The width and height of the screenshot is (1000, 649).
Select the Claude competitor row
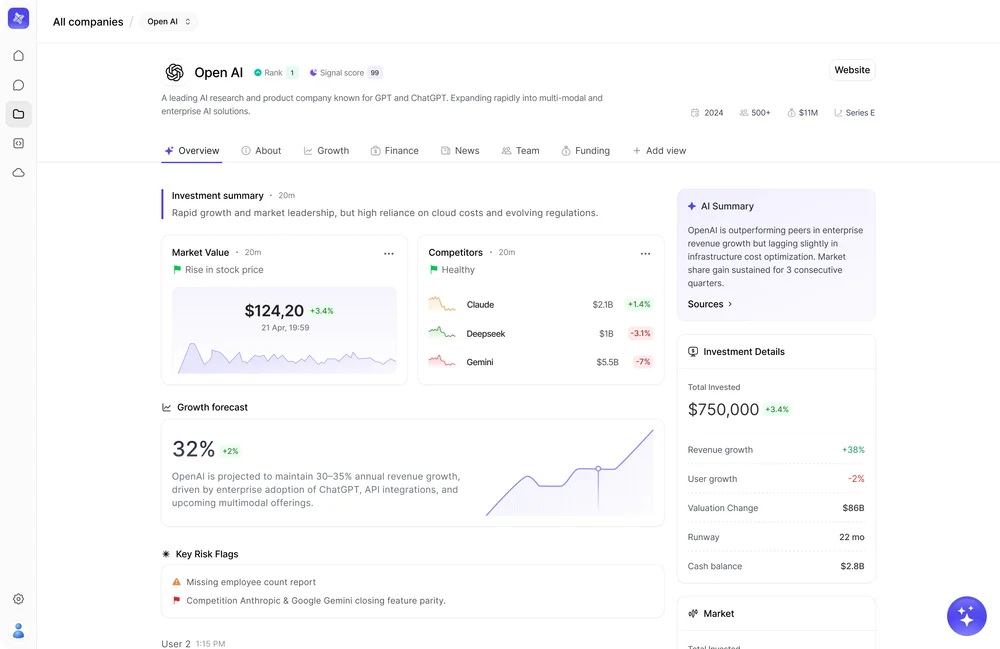540,305
